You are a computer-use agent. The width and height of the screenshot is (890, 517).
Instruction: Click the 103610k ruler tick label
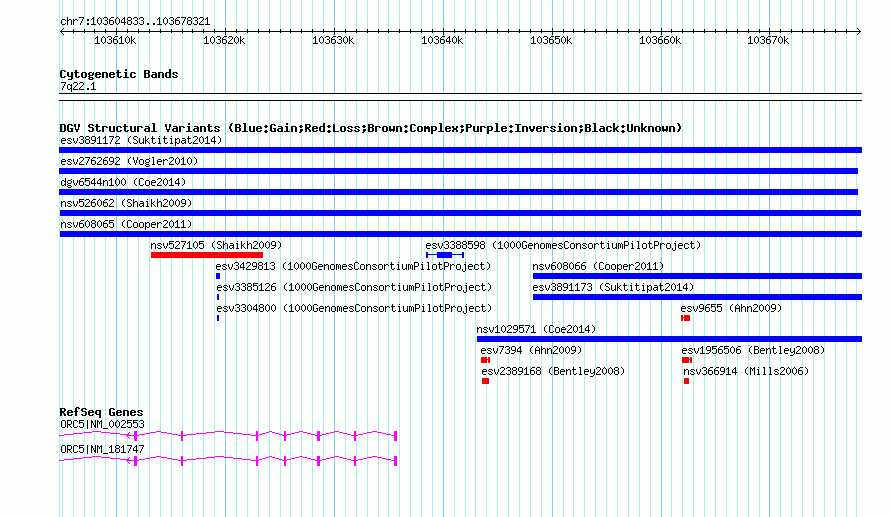click(115, 41)
